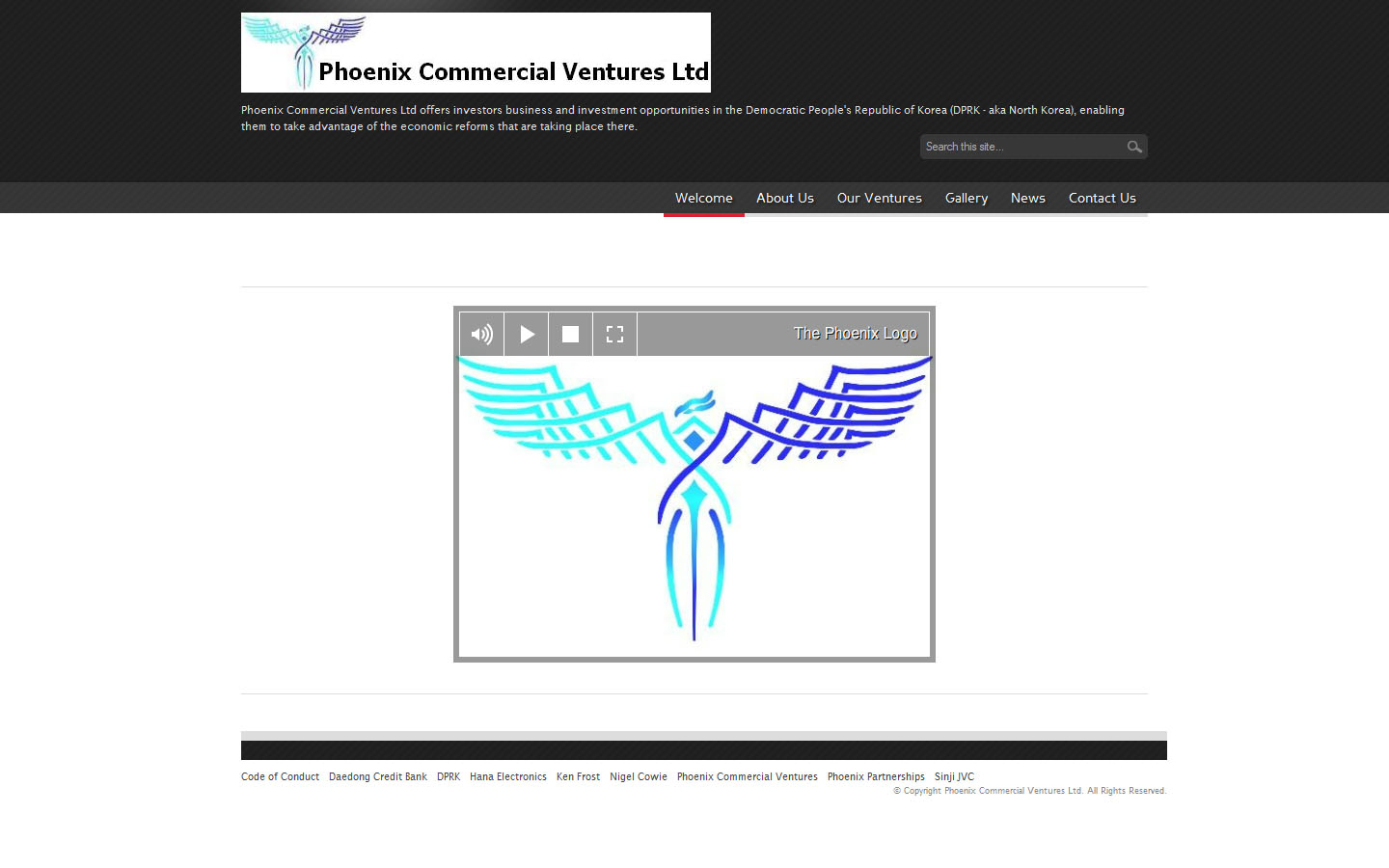Visit the Nigel Cowie footer link
The height and width of the screenshot is (868, 1389).
click(x=638, y=776)
